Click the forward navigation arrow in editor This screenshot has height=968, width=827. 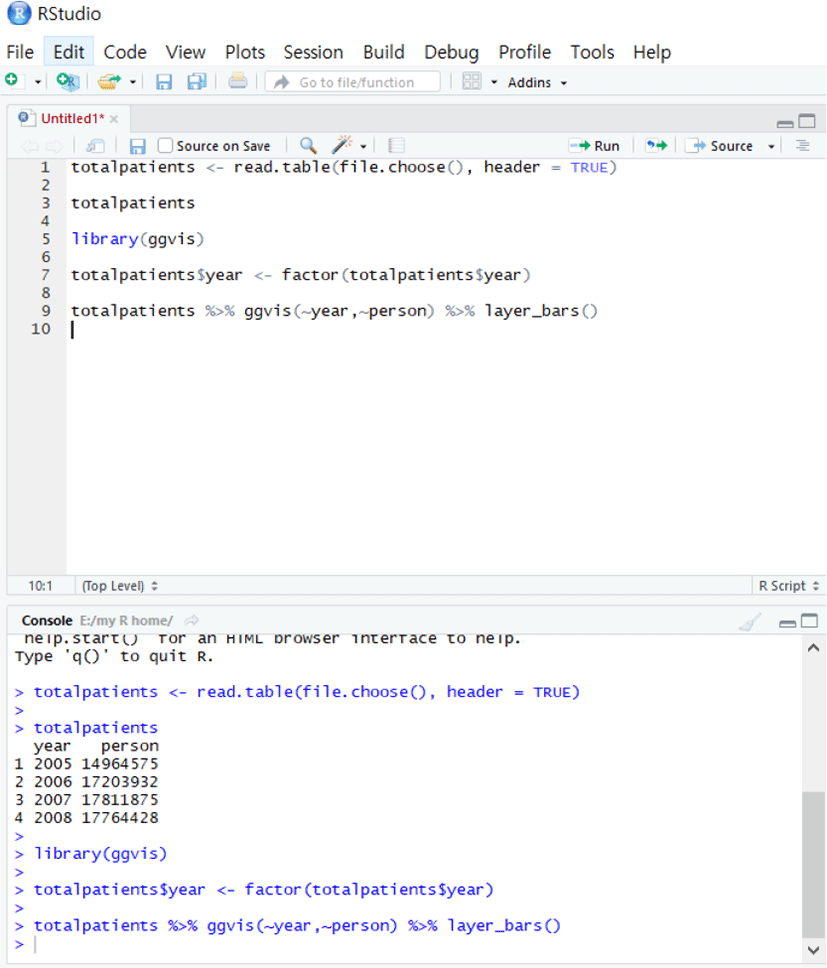54,146
